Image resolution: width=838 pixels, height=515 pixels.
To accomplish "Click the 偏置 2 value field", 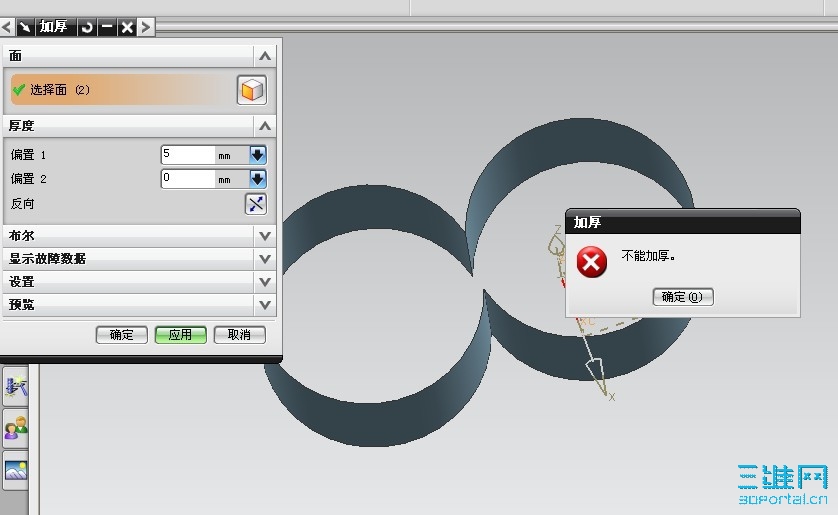I will tap(188, 178).
